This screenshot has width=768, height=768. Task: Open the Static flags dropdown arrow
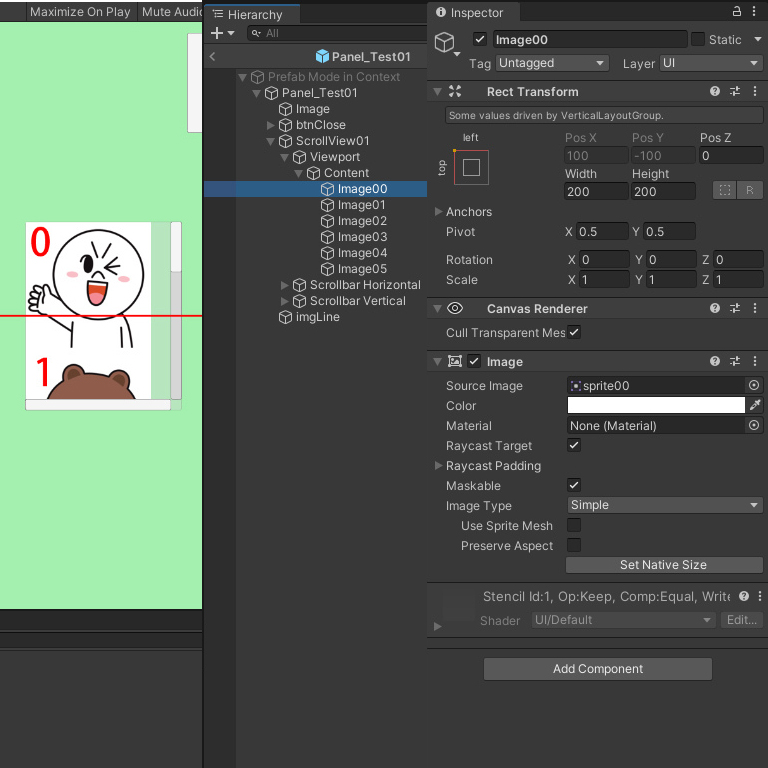(758, 39)
